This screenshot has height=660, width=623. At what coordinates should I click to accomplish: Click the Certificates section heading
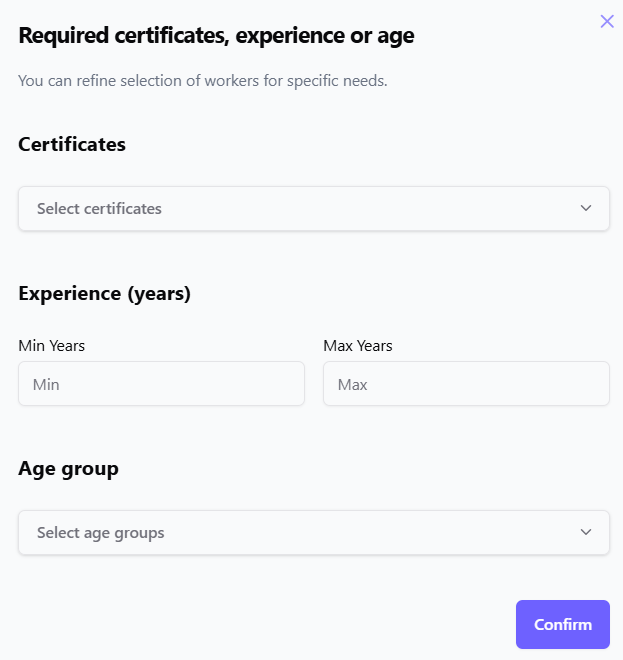click(x=72, y=144)
